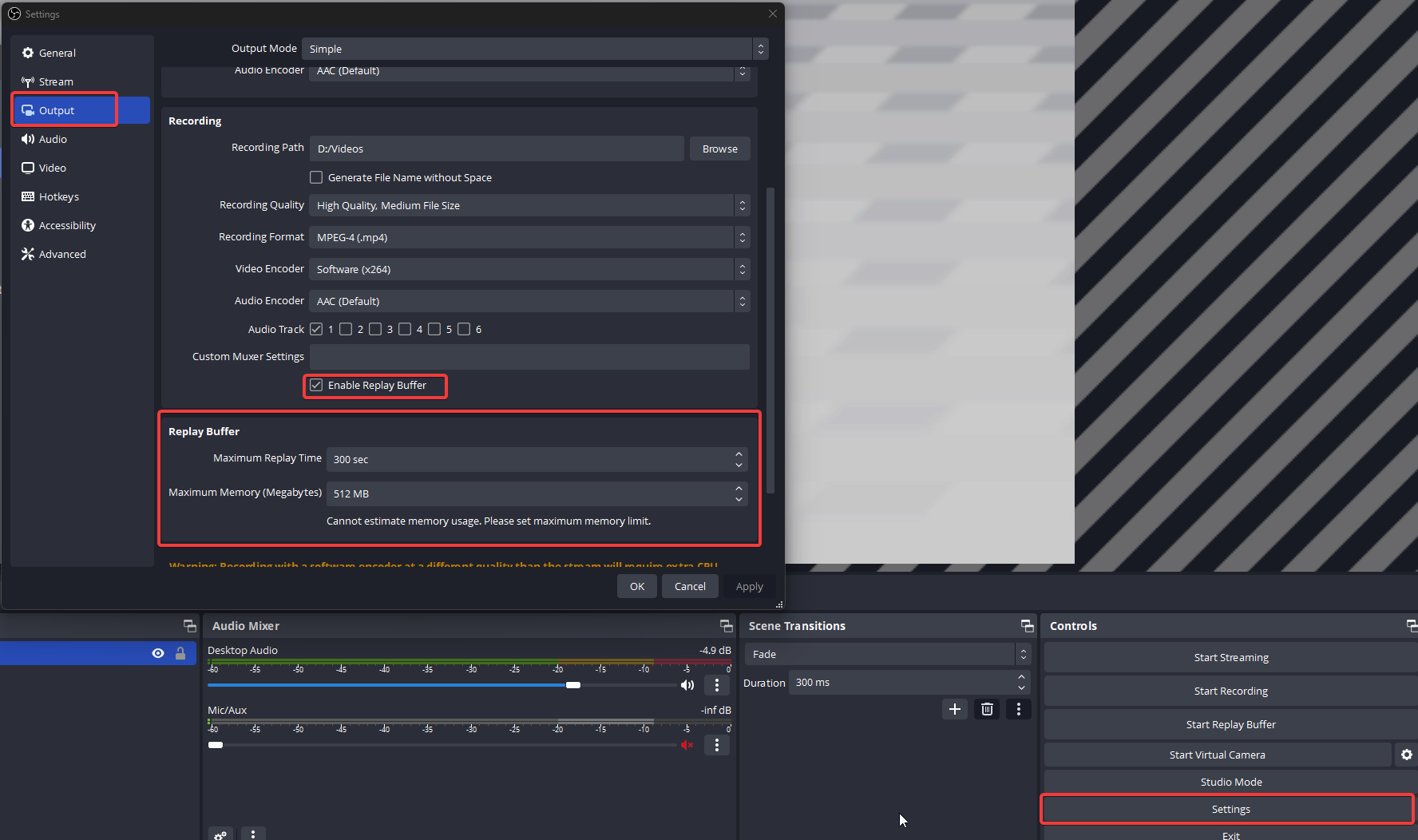This screenshot has height=840, width=1418.
Task: Click the add scene transition plus icon
Action: click(x=954, y=709)
